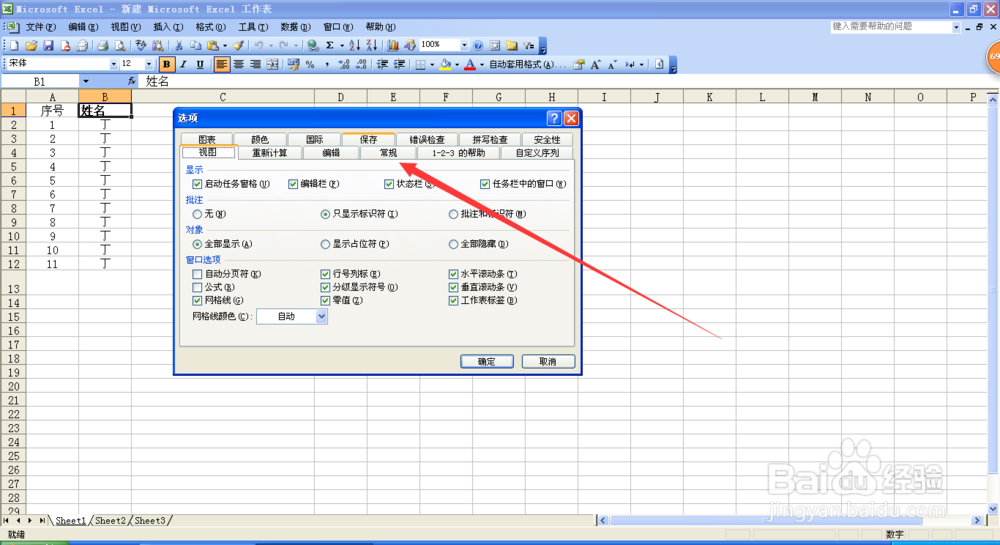
Task: Click the AutoSum sigma icon
Action: [x=330, y=45]
